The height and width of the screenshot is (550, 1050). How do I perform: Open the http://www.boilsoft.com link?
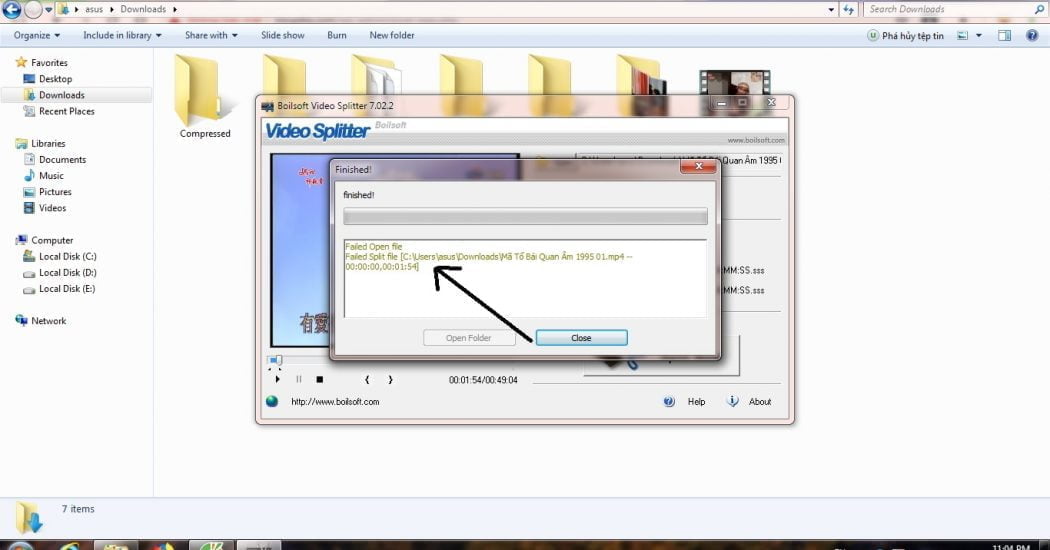(335, 402)
